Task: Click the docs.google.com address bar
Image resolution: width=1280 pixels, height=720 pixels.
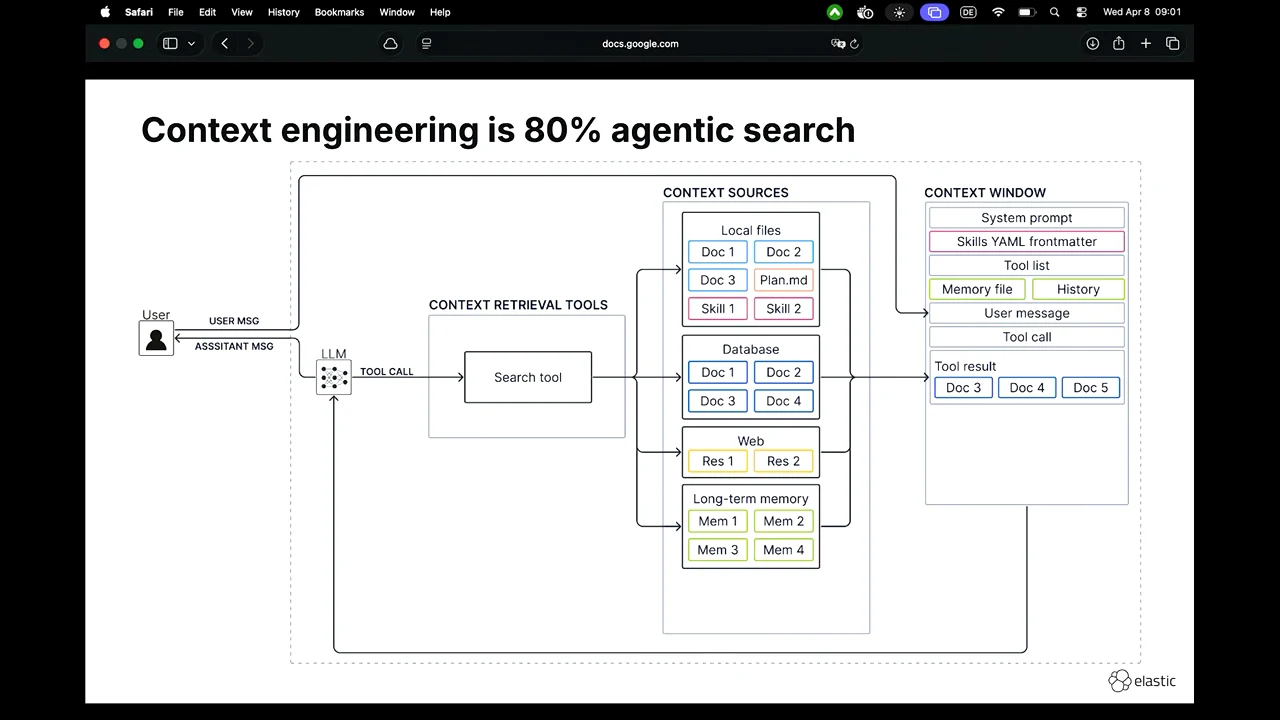Action: click(x=640, y=44)
